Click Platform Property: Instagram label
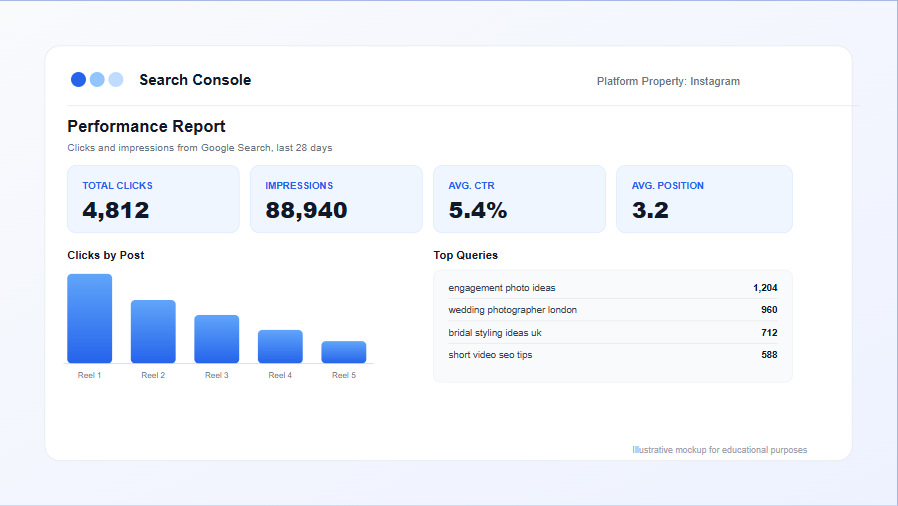 (x=668, y=81)
